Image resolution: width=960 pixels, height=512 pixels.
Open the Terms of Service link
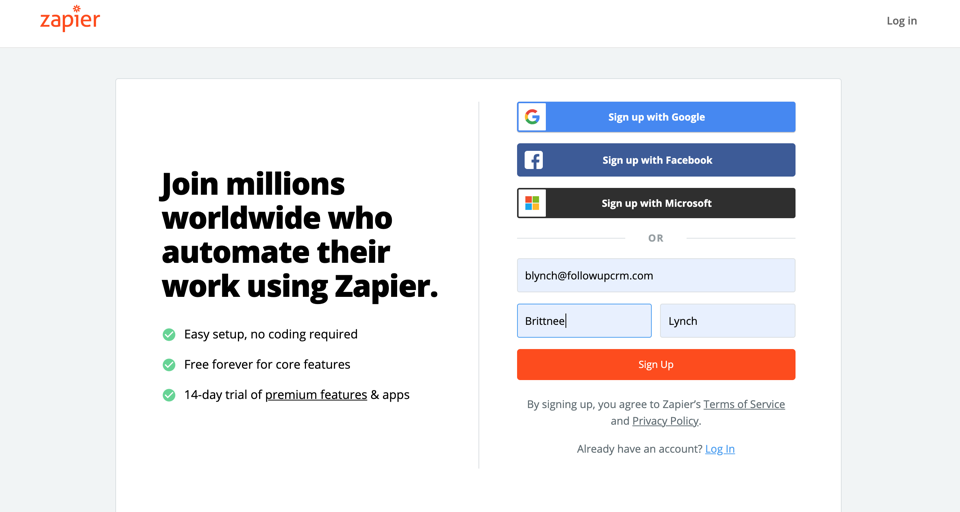744,404
